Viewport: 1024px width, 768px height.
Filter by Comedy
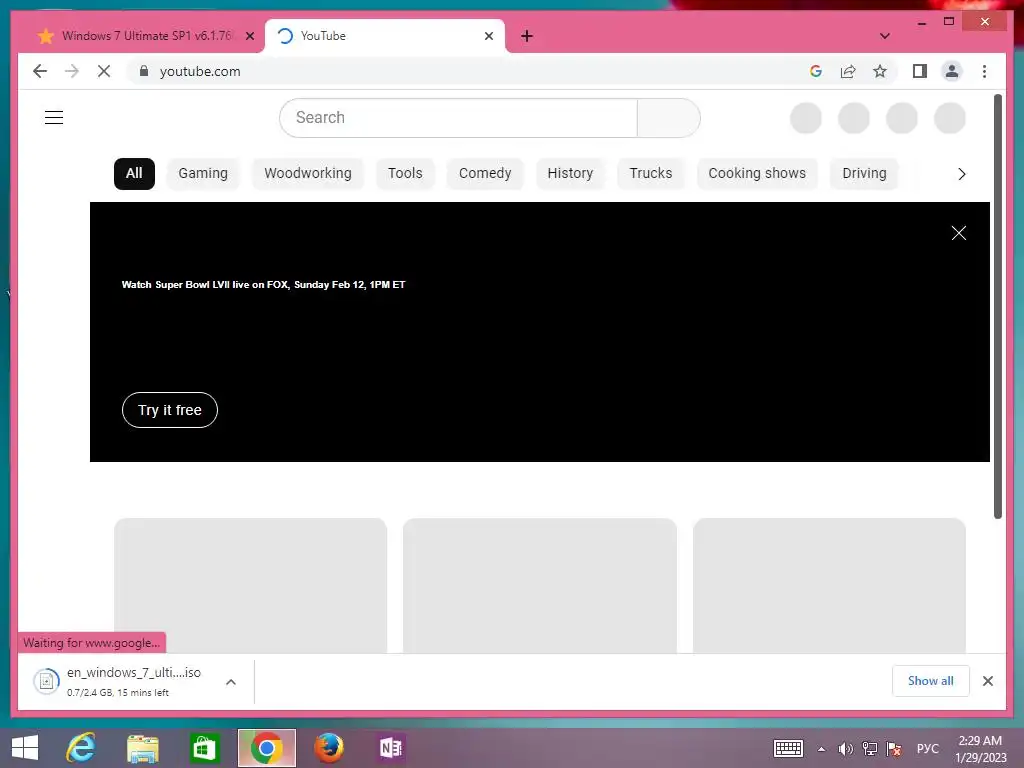click(485, 174)
